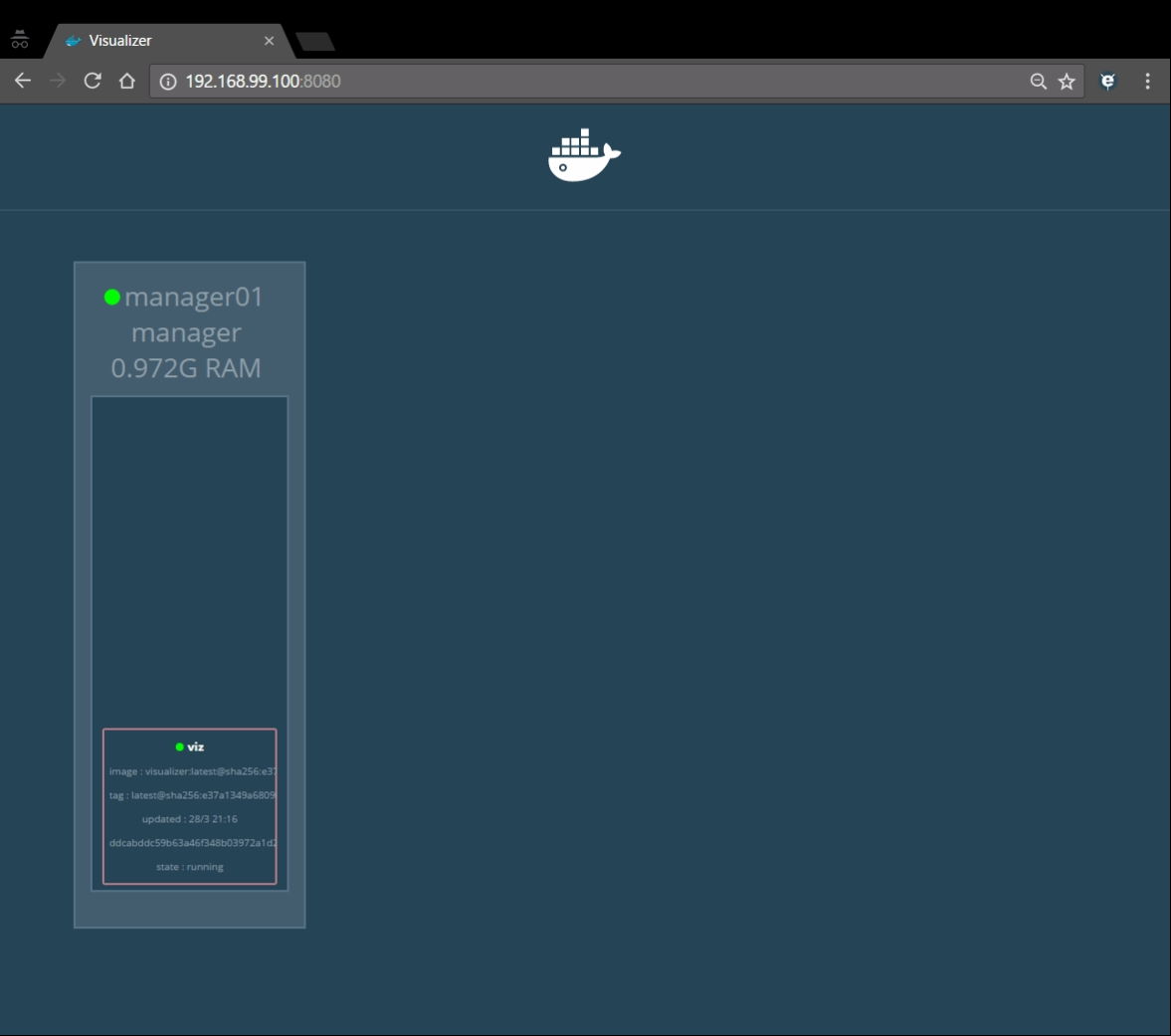Go to the browser home page
The image size is (1171, 1036).
(x=127, y=81)
